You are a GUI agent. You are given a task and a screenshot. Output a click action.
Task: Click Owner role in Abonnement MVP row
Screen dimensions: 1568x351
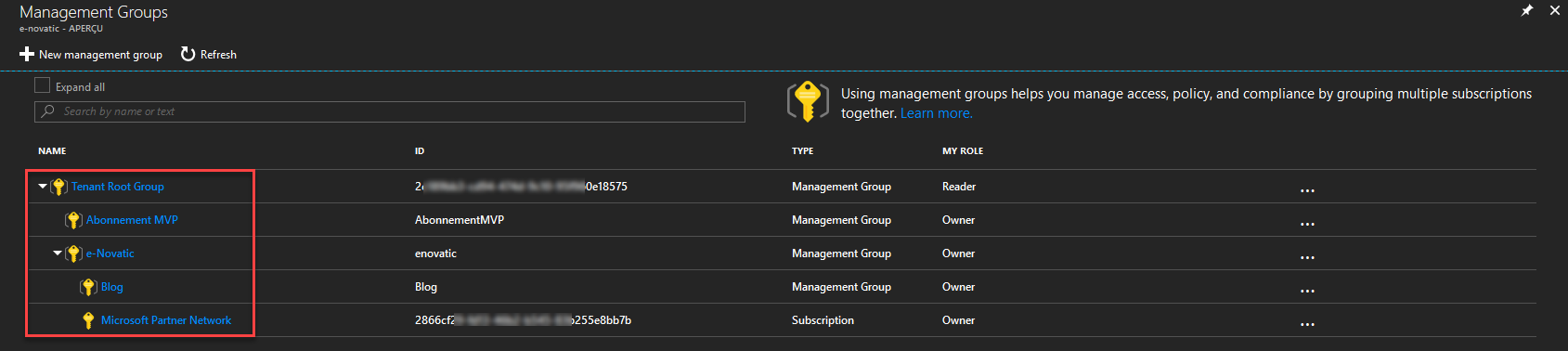pyautogui.click(x=958, y=220)
